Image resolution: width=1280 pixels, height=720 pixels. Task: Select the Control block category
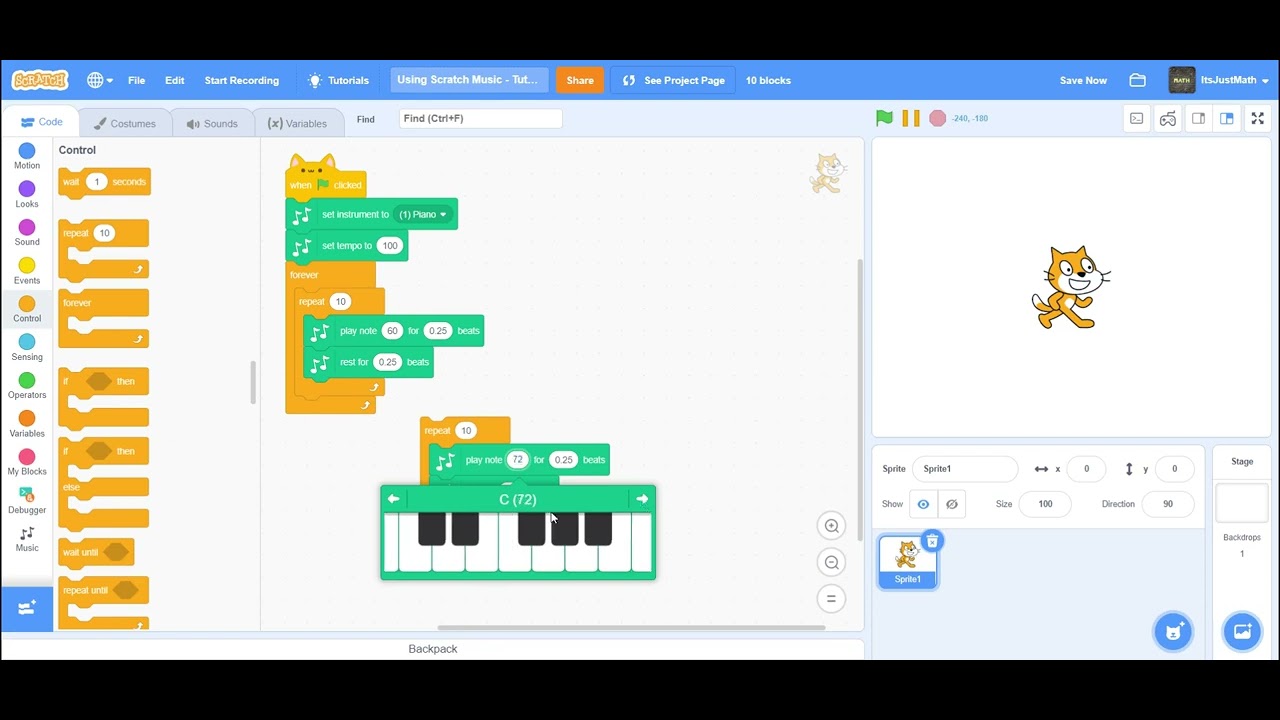pyautogui.click(x=27, y=310)
